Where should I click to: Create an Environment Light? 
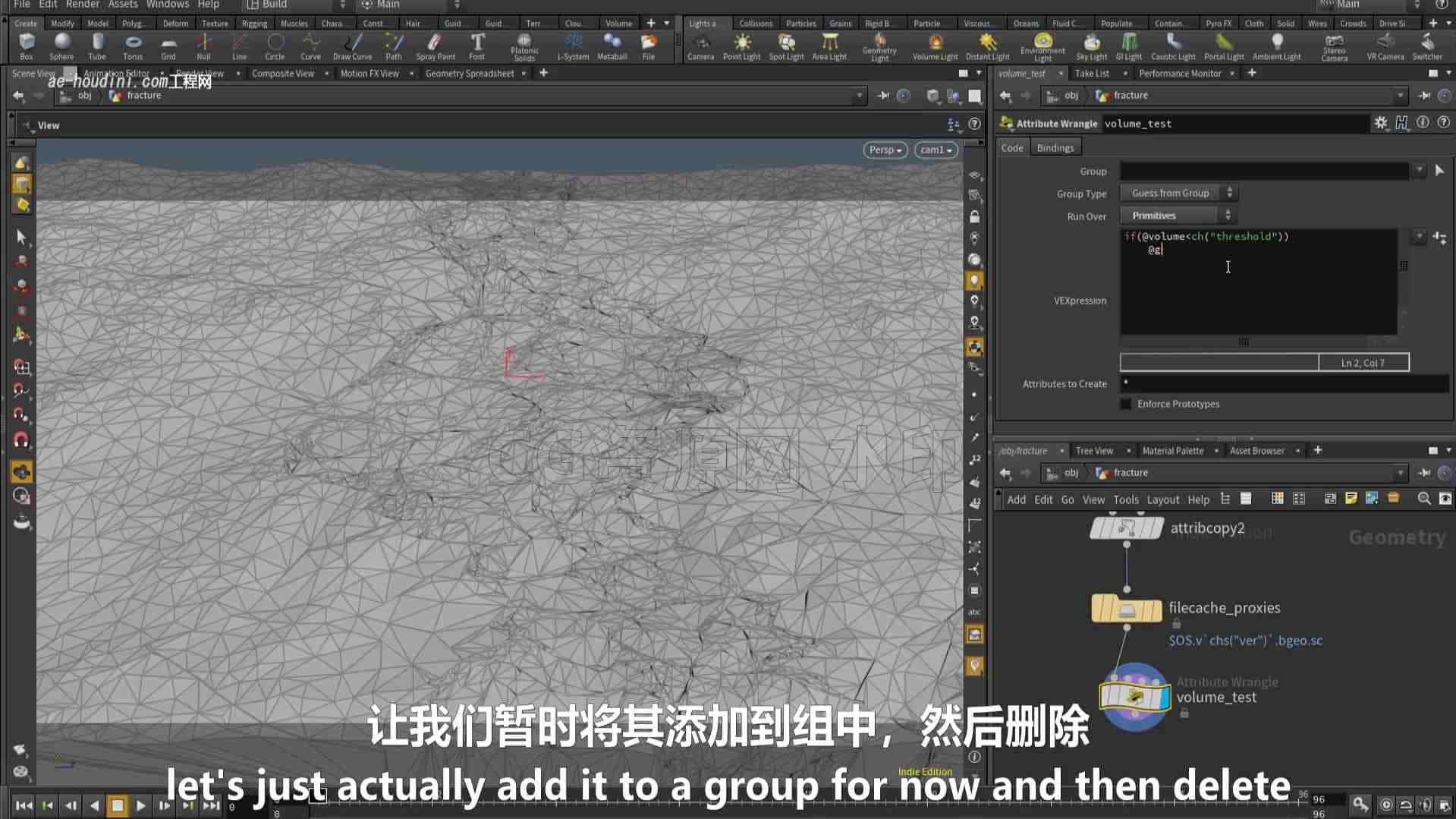click(x=1042, y=47)
